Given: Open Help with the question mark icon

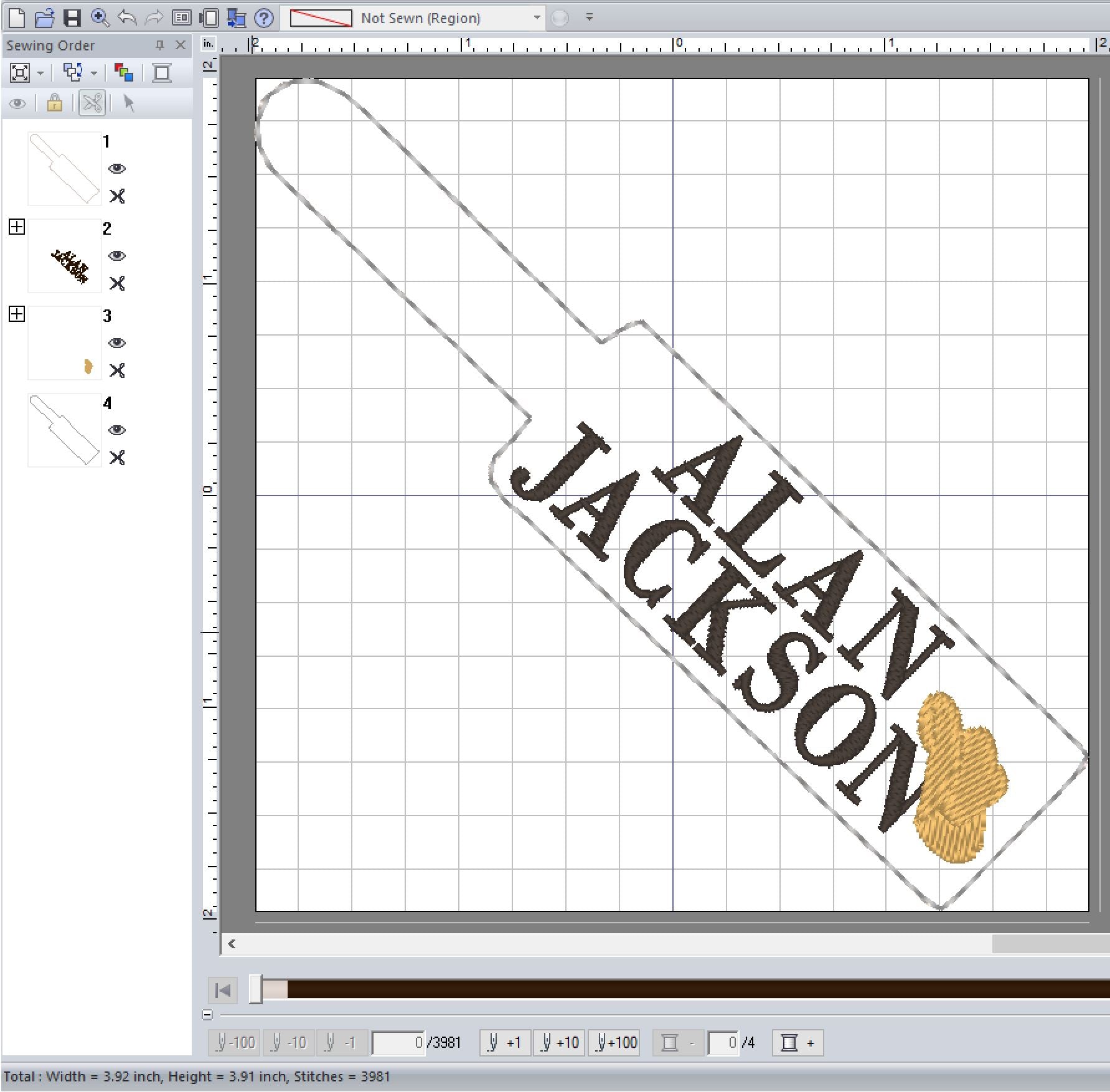Looking at the screenshot, I should pyautogui.click(x=264, y=17).
